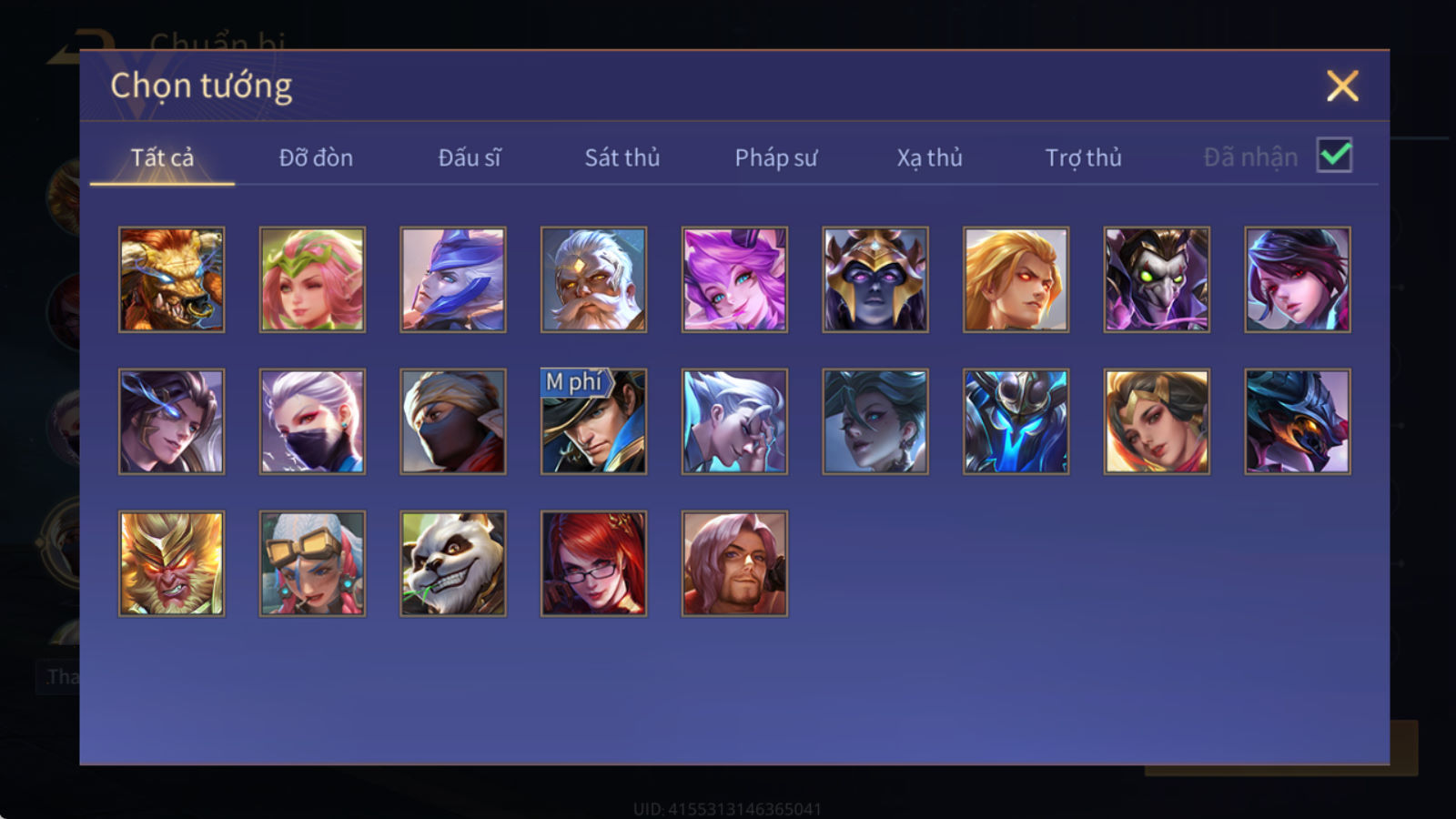Viewport: 1456px width, 819px height.
Task: Open the Đấu sĩ tab
Action: click(x=470, y=157)
